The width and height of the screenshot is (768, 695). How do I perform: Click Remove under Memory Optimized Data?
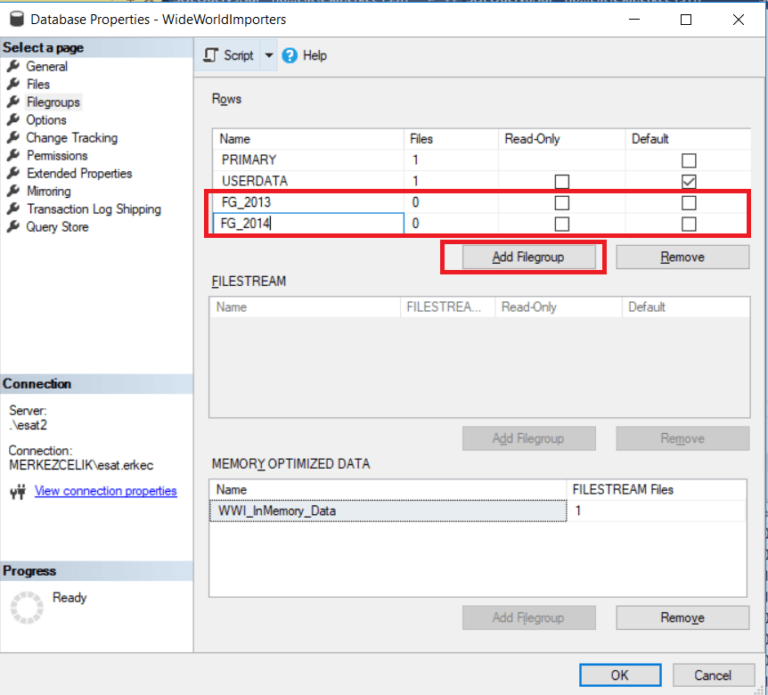click(x=682, y=617)
